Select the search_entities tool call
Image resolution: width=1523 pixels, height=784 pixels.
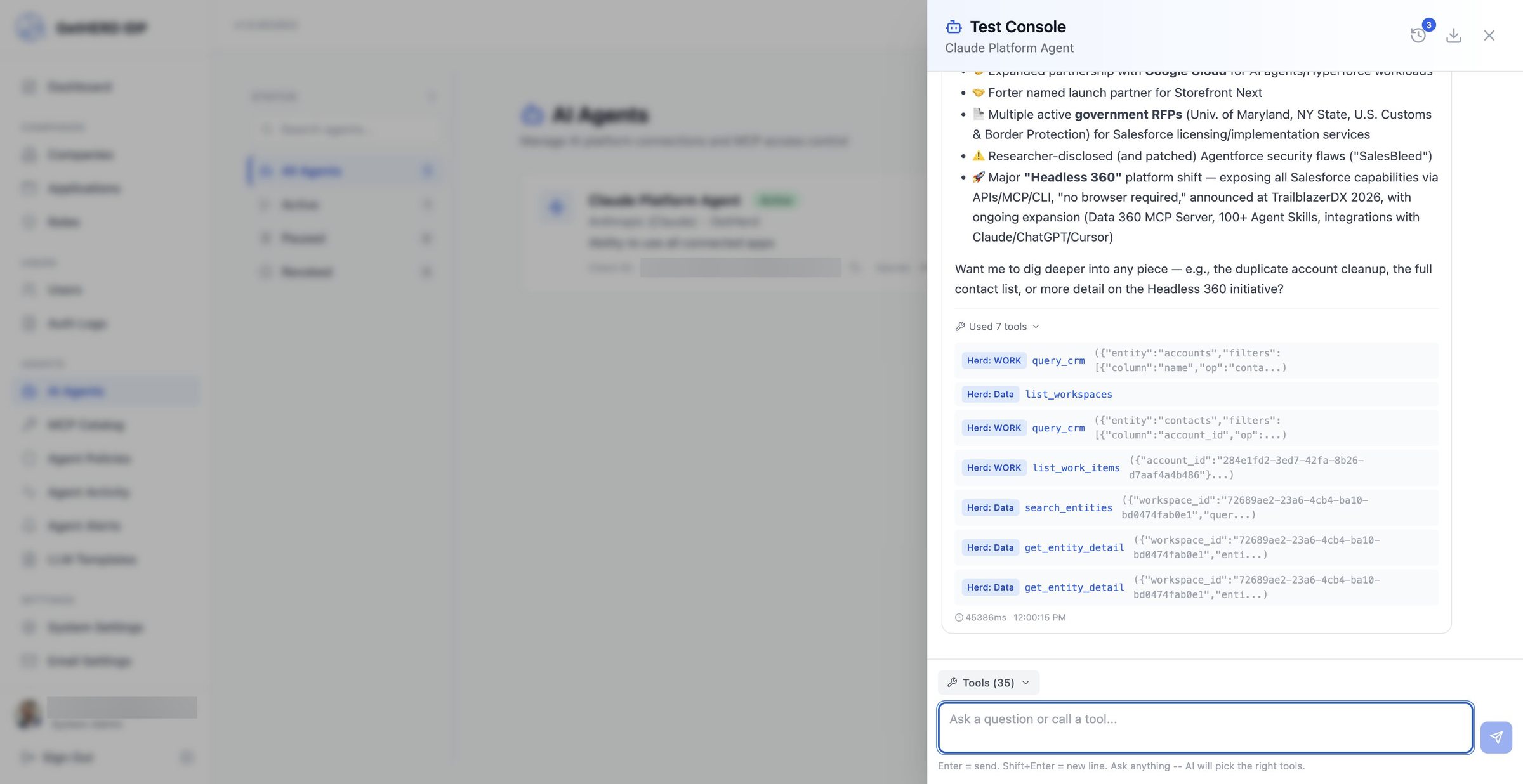click(1196, 507)
